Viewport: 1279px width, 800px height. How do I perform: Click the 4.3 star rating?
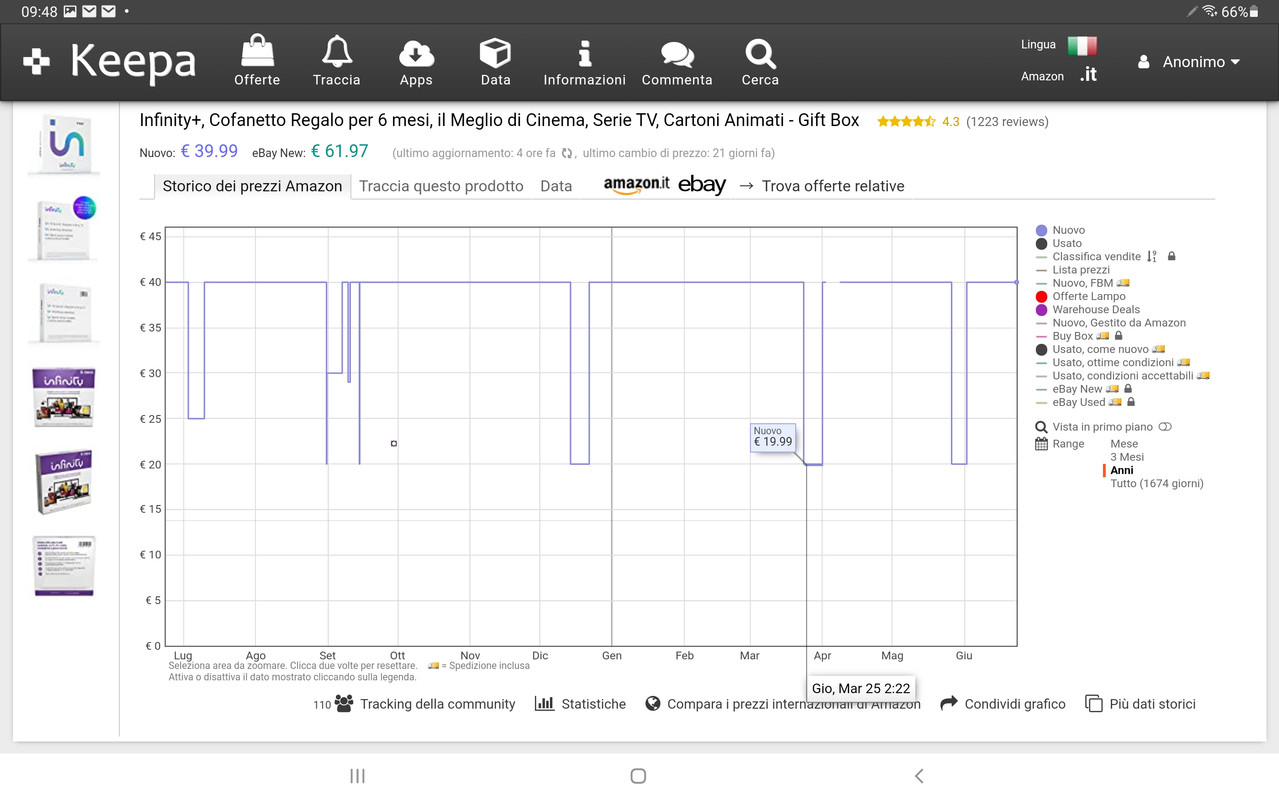(918, 122)
